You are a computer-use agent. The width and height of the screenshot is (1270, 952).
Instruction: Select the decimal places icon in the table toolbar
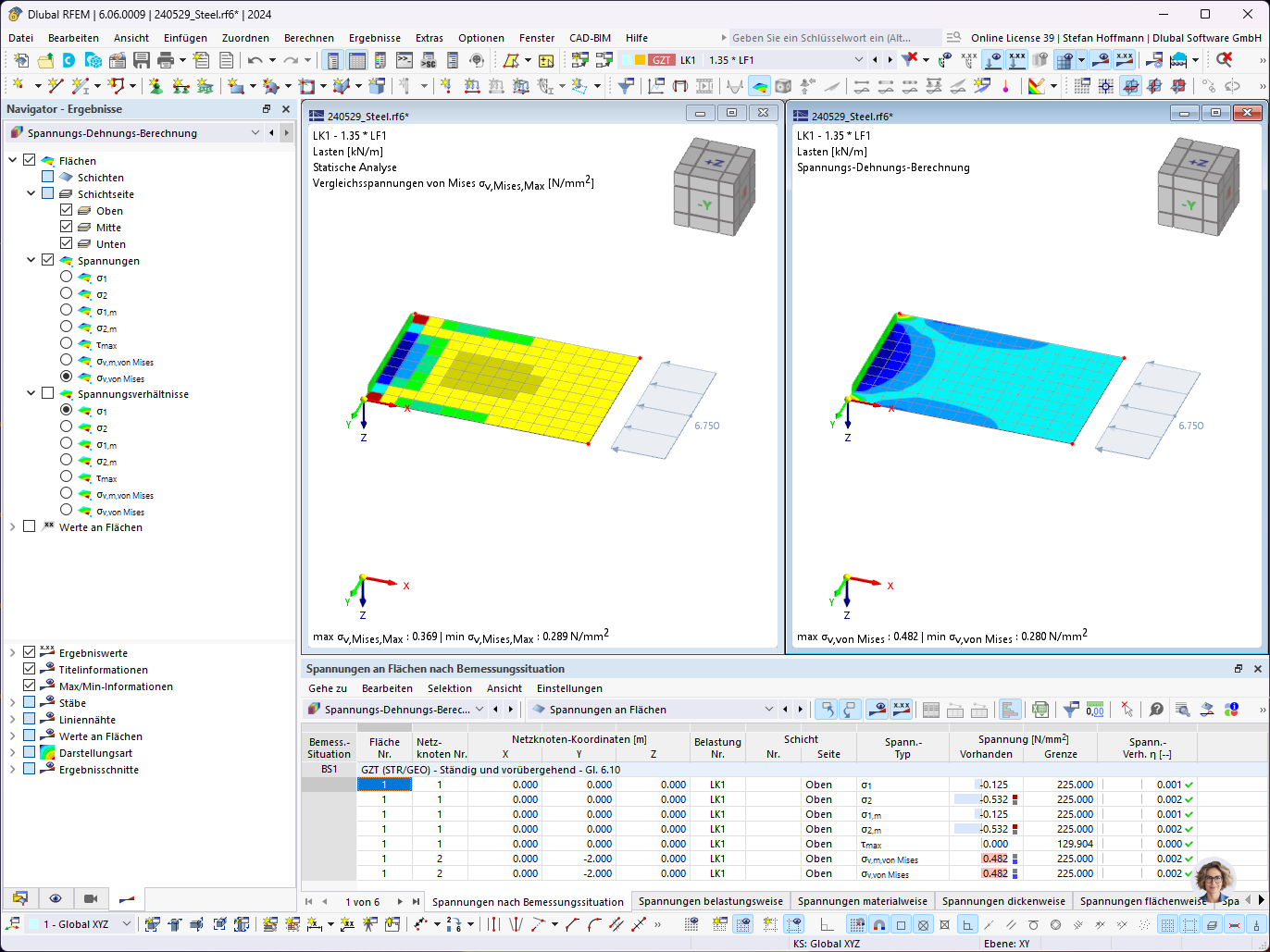1094,709
